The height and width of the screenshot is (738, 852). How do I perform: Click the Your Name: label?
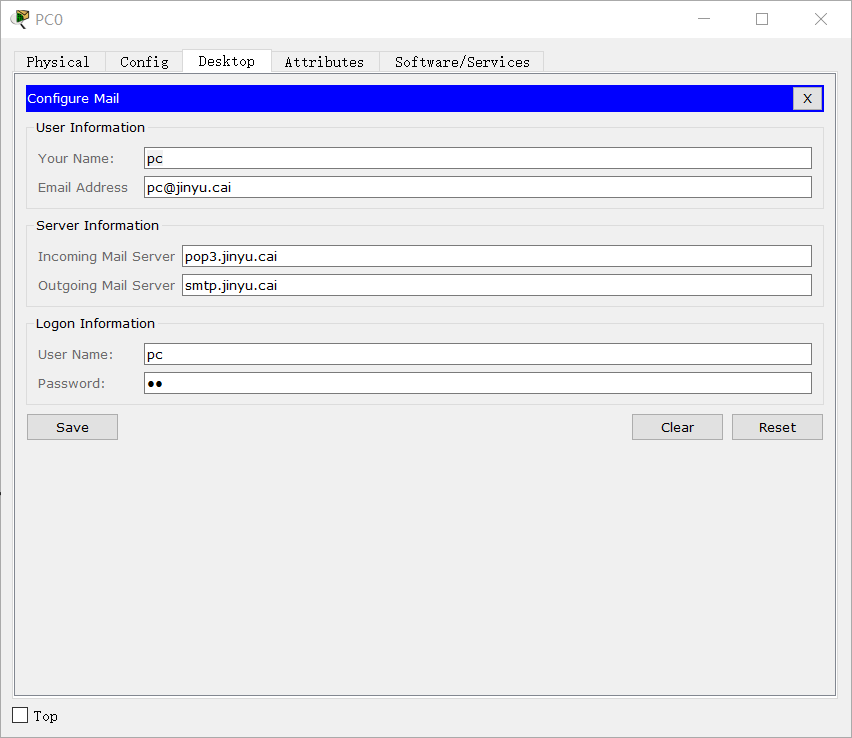click(x=76, y=159)
